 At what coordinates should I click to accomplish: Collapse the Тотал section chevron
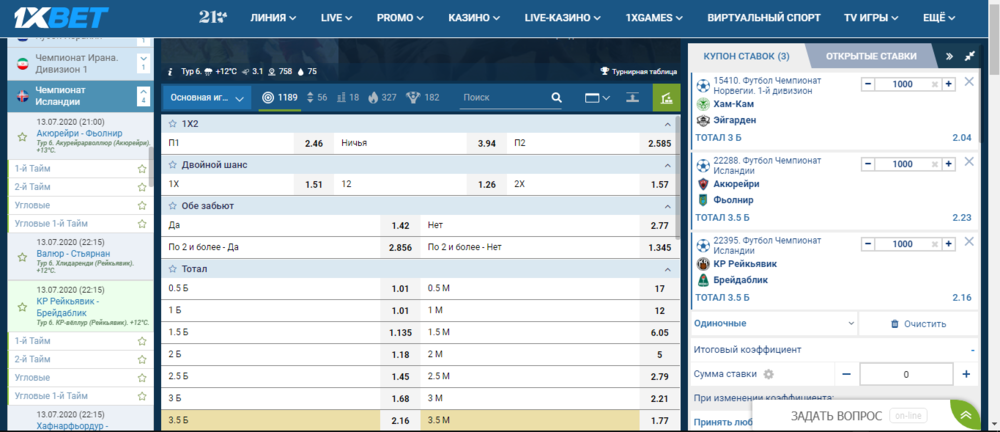pyautogui.click(x=668, y=269)
